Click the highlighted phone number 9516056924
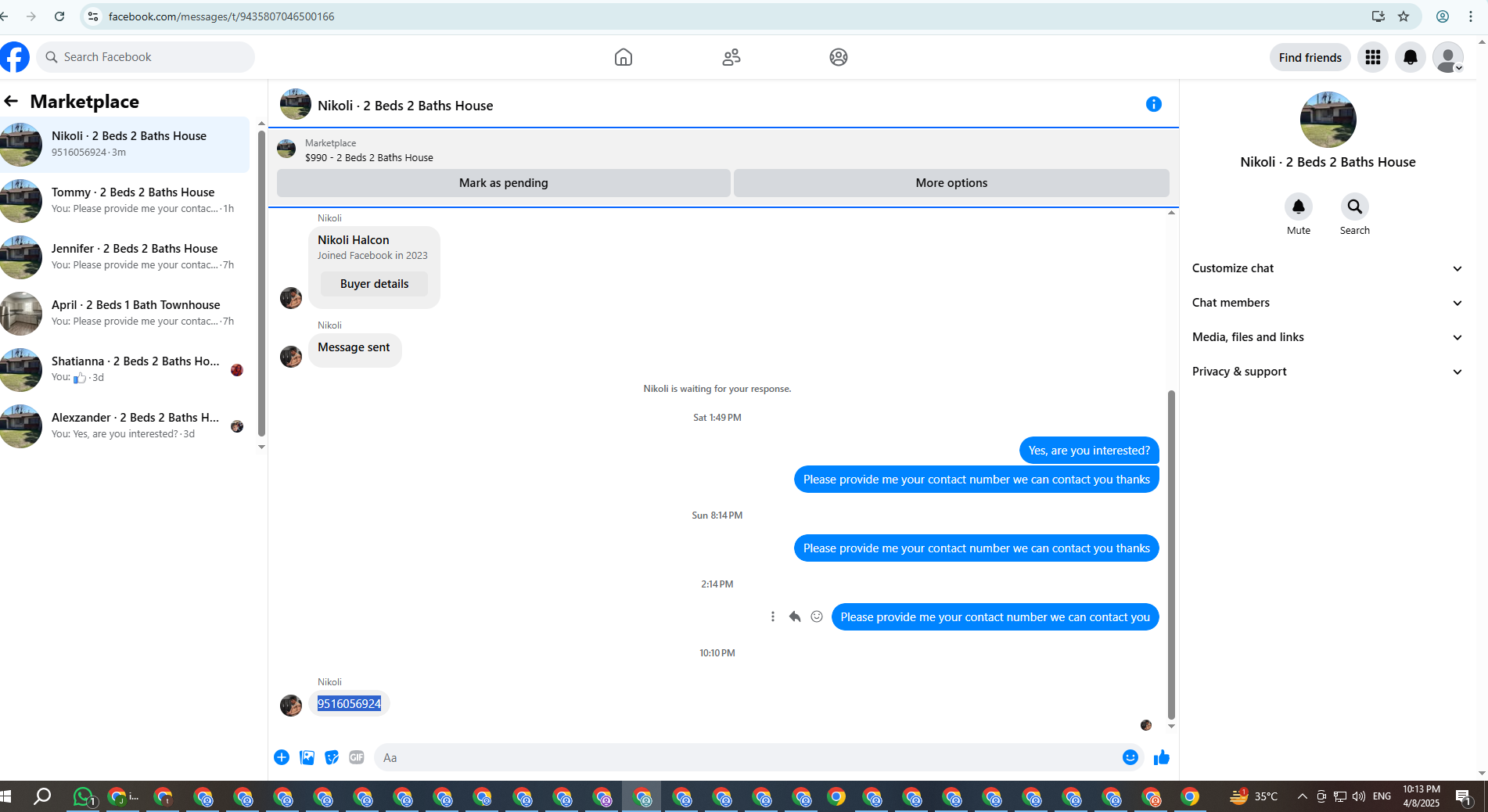 coord(349,703)
